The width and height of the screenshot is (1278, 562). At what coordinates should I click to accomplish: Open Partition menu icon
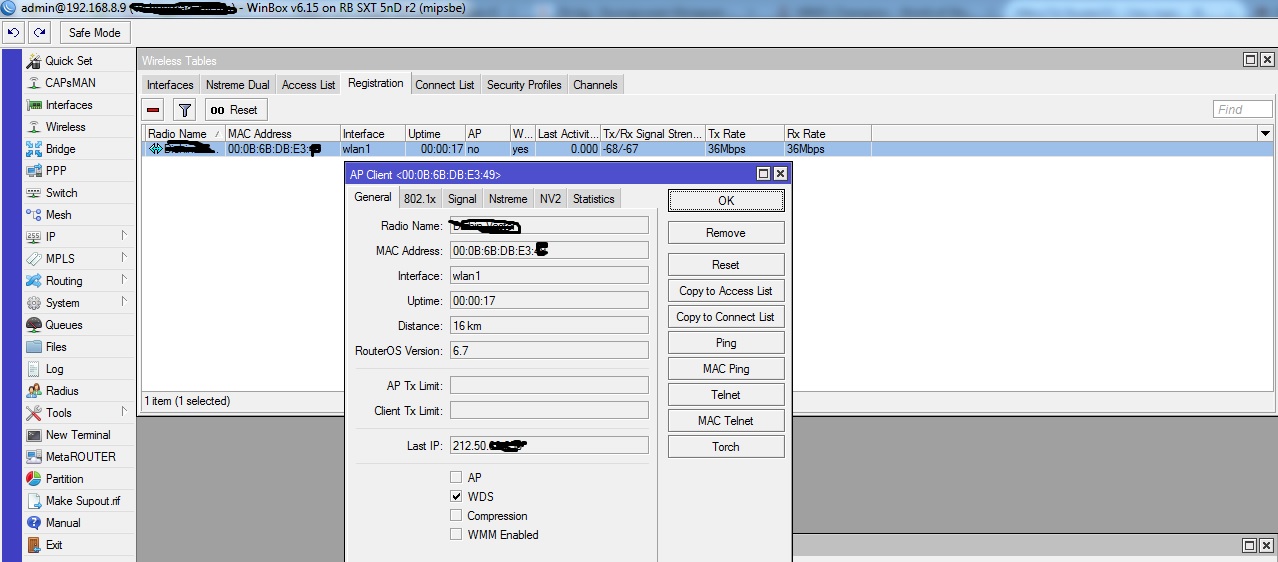[35, 479]
